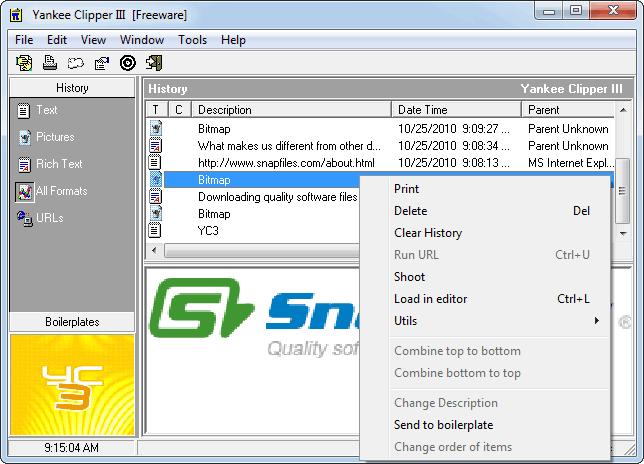
Task: Click the bullseye target toolbar icon
Action: [128, 63]
